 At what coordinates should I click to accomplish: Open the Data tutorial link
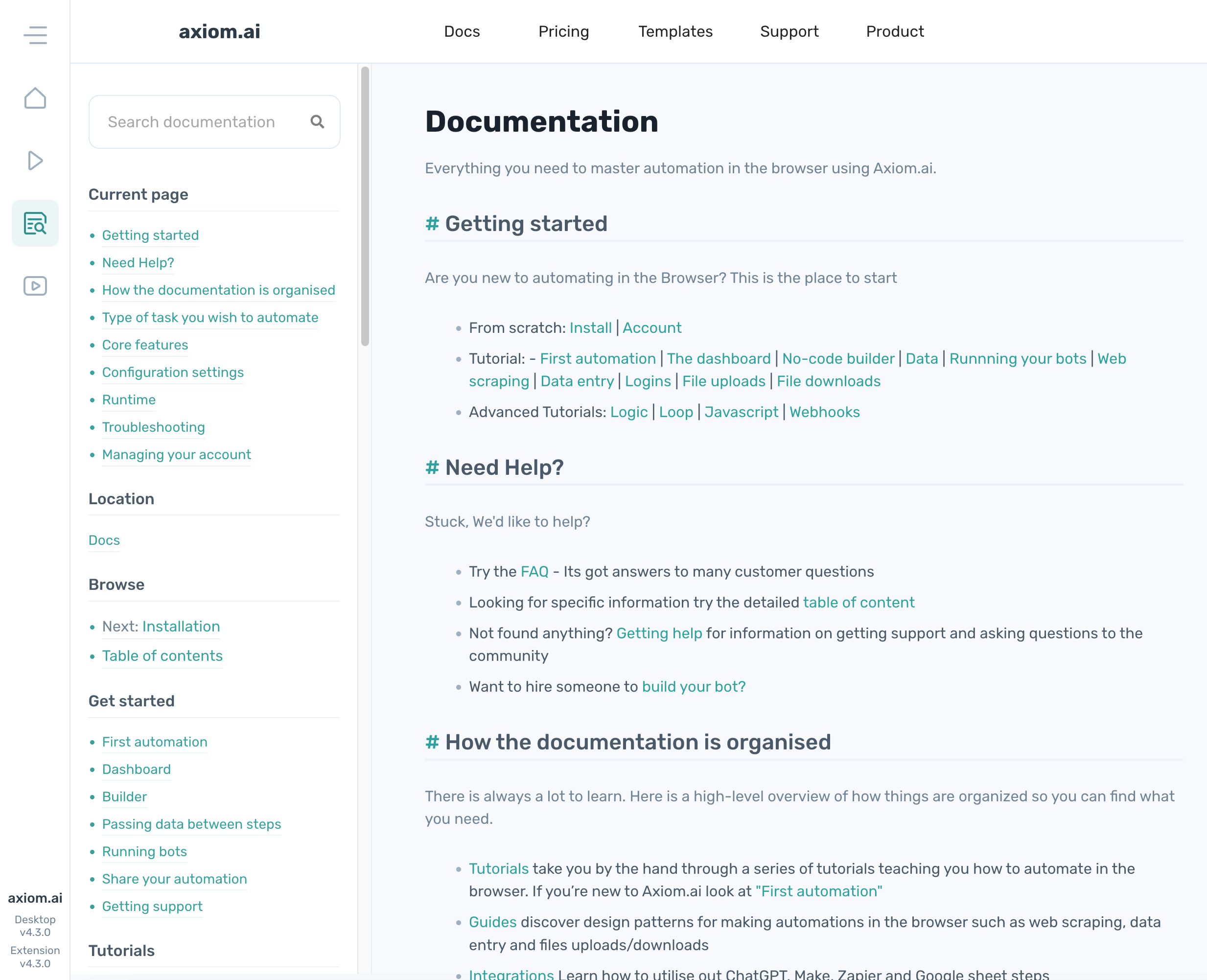pyautogui.click(x=922, y=359)
